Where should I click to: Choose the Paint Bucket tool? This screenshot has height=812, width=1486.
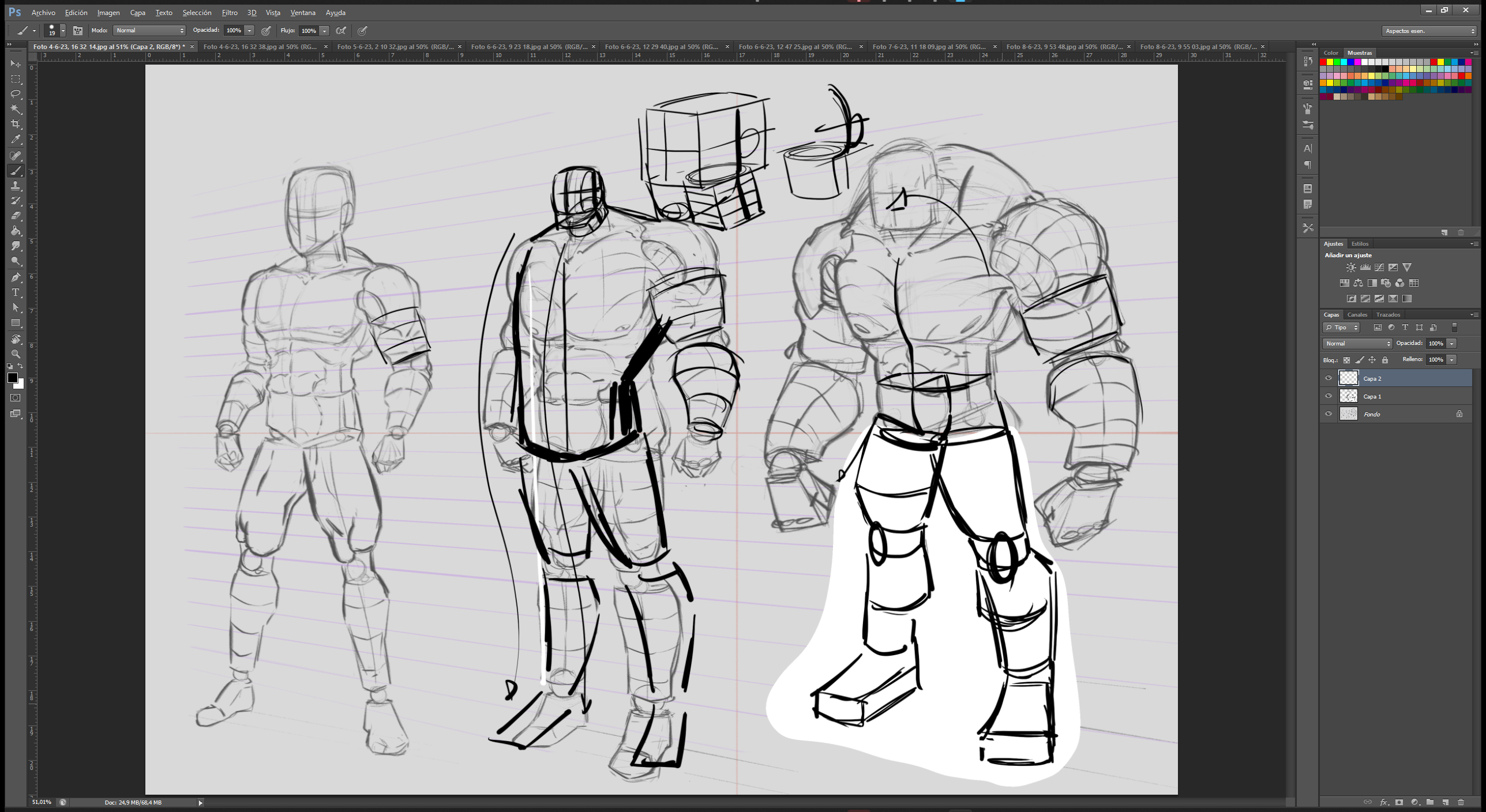click(16, 231)
